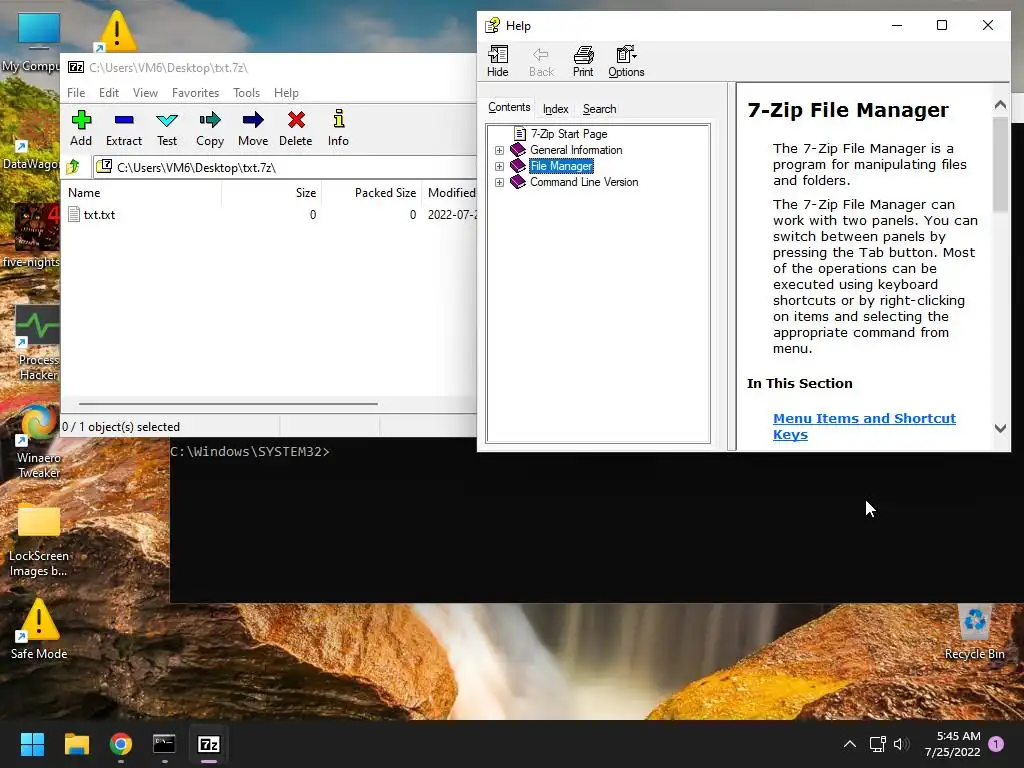Screen dimensions: 1024x768
Task: Click the Extract toolbar icon in 7-Zip
Action: pyautogui.click(x=123, y=128)
